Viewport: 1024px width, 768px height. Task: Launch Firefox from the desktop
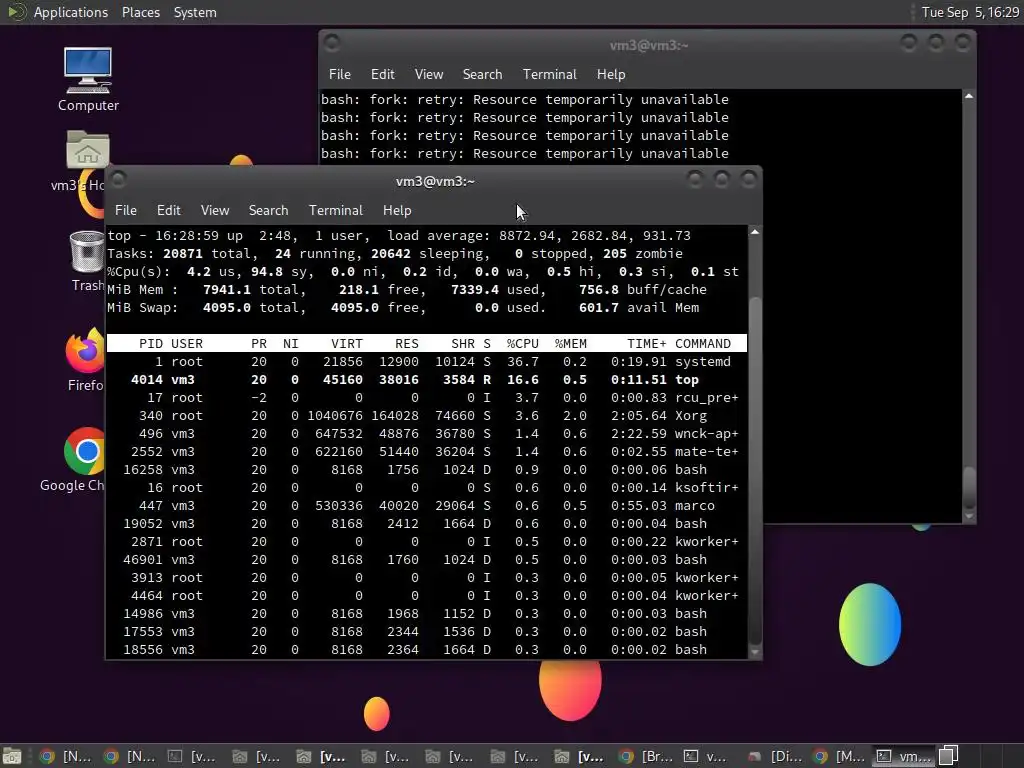coord(86,359)
